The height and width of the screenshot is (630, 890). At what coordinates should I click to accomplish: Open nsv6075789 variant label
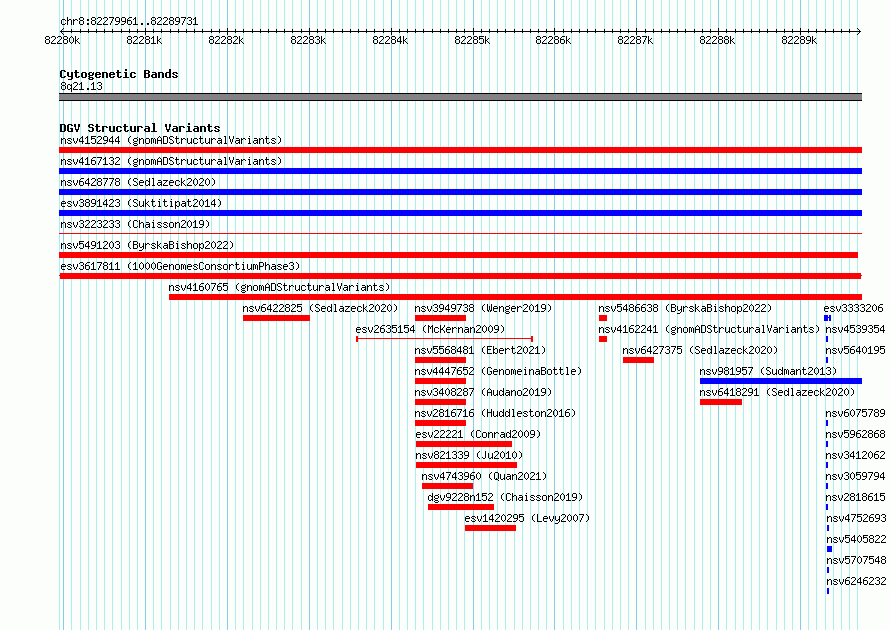point(855,413)
